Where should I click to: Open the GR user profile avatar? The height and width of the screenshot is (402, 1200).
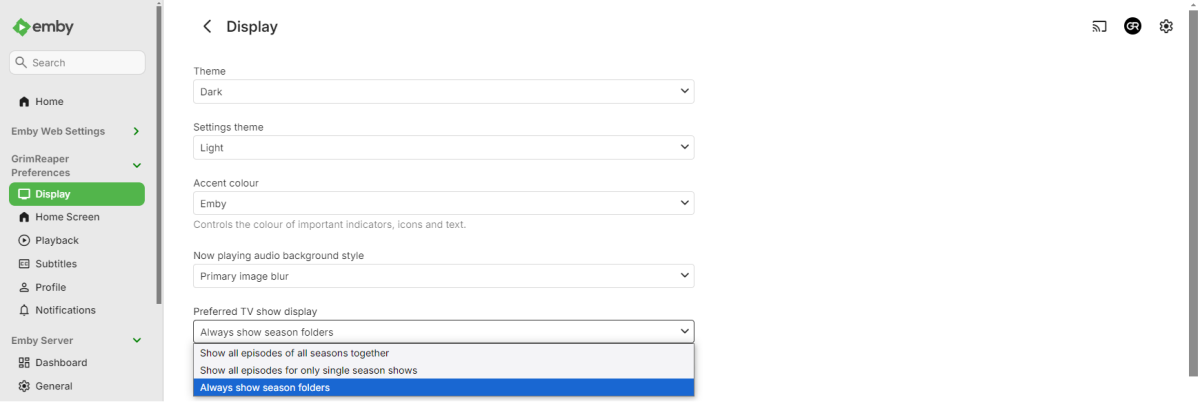point(1132,27)
